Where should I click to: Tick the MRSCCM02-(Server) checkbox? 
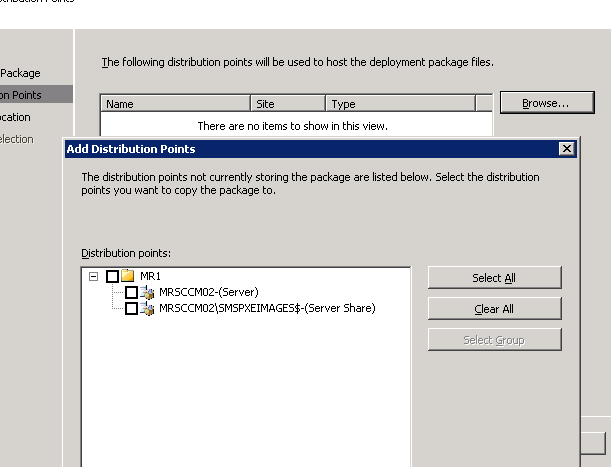pyautogui.click(x=131, y=292)
